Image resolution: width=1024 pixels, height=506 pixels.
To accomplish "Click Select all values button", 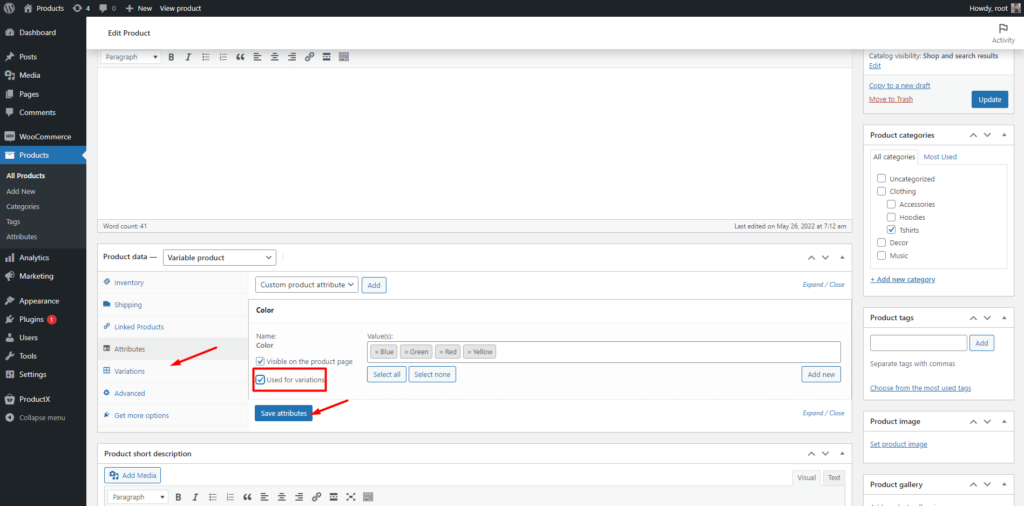I will 387,375.
